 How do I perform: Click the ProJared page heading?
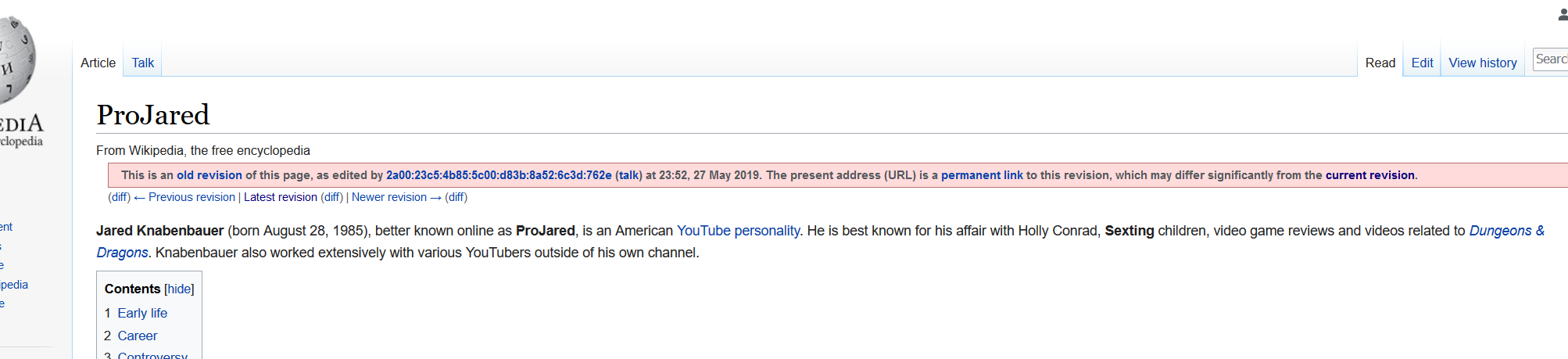153,115
